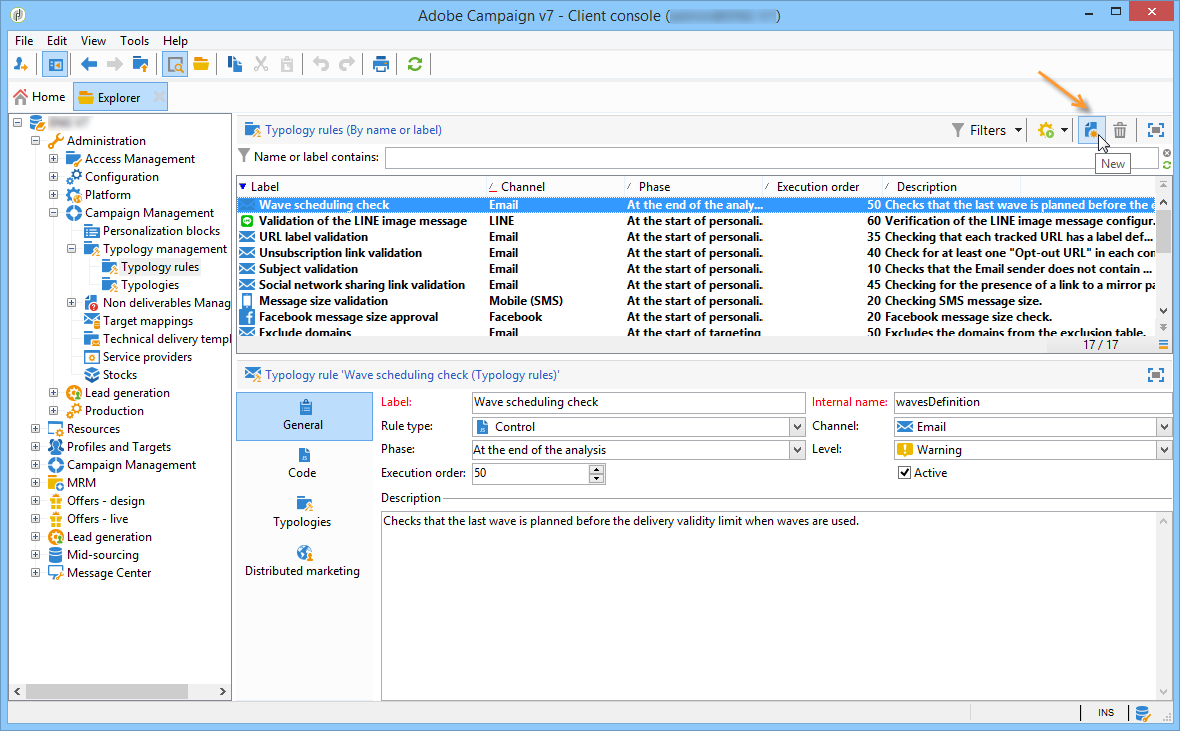Collapse the Administration tree node
1197x756 pixels.
pos(35,141)
